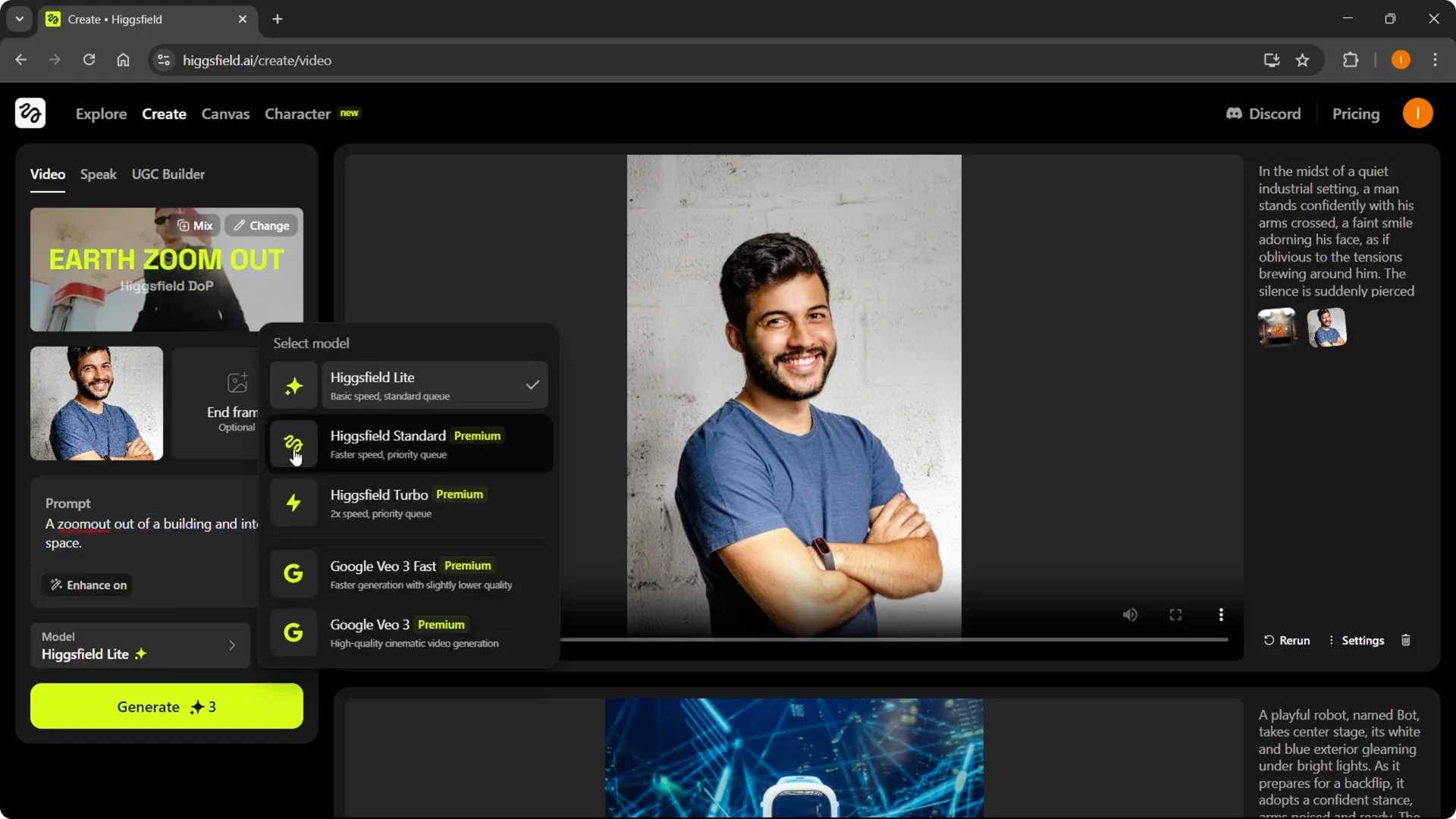Toggle the Enhance on prompt option
This screenshot has height=819, width=1456.
tap(88, 585)
